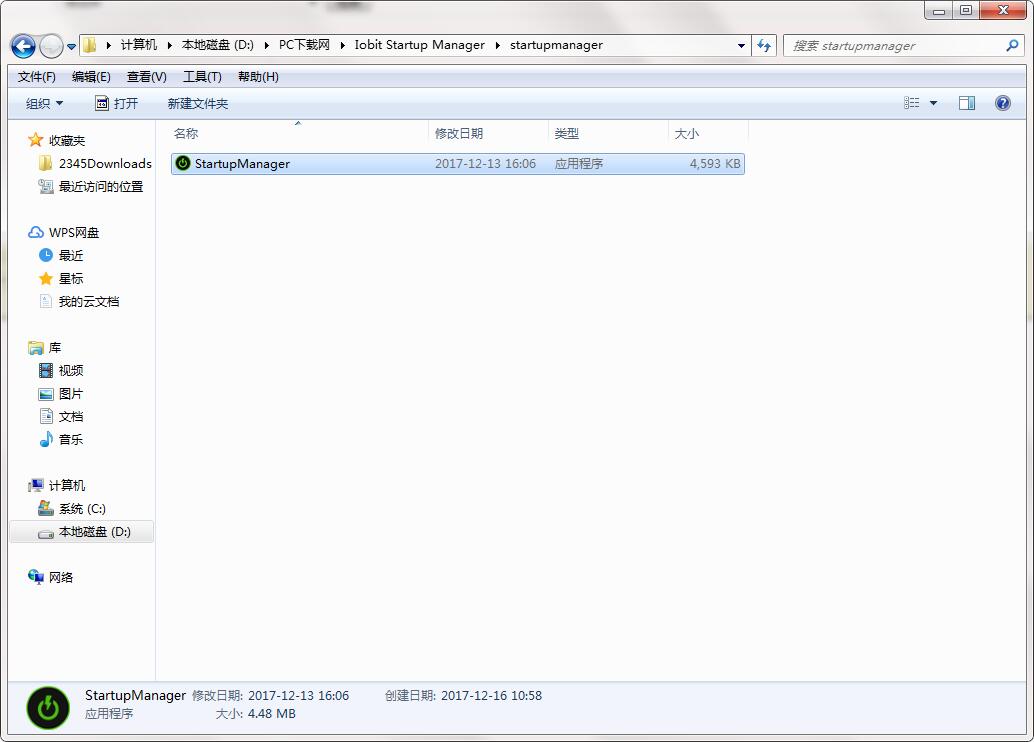The width and height of the screenshot is (1034, 742).
Task: Click the blue help icon
Action: click(1002, 103)
